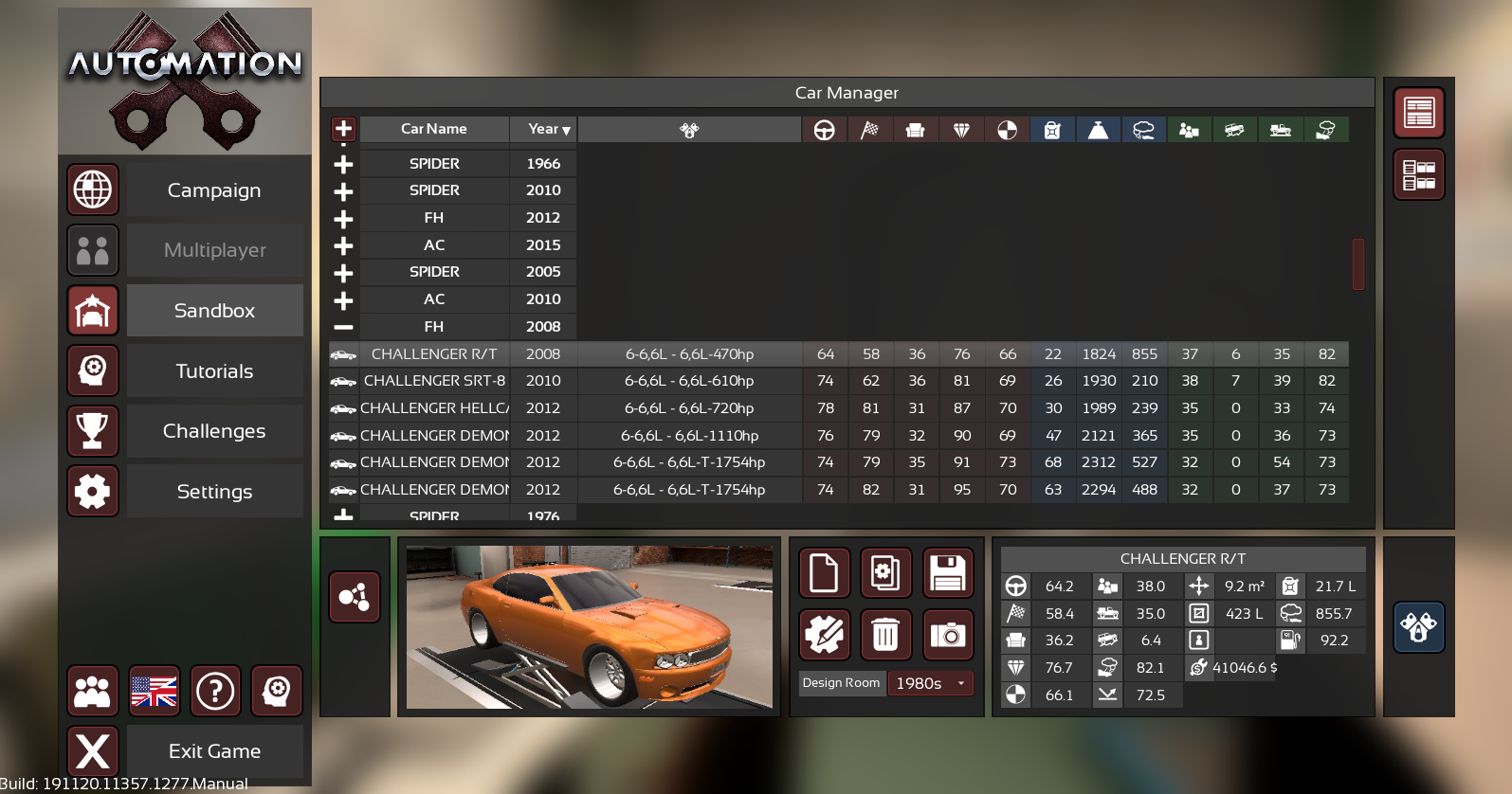1512x794 pixels.
Task: Sort by the steering wheel drivability column
Action: tap(825, 130)
